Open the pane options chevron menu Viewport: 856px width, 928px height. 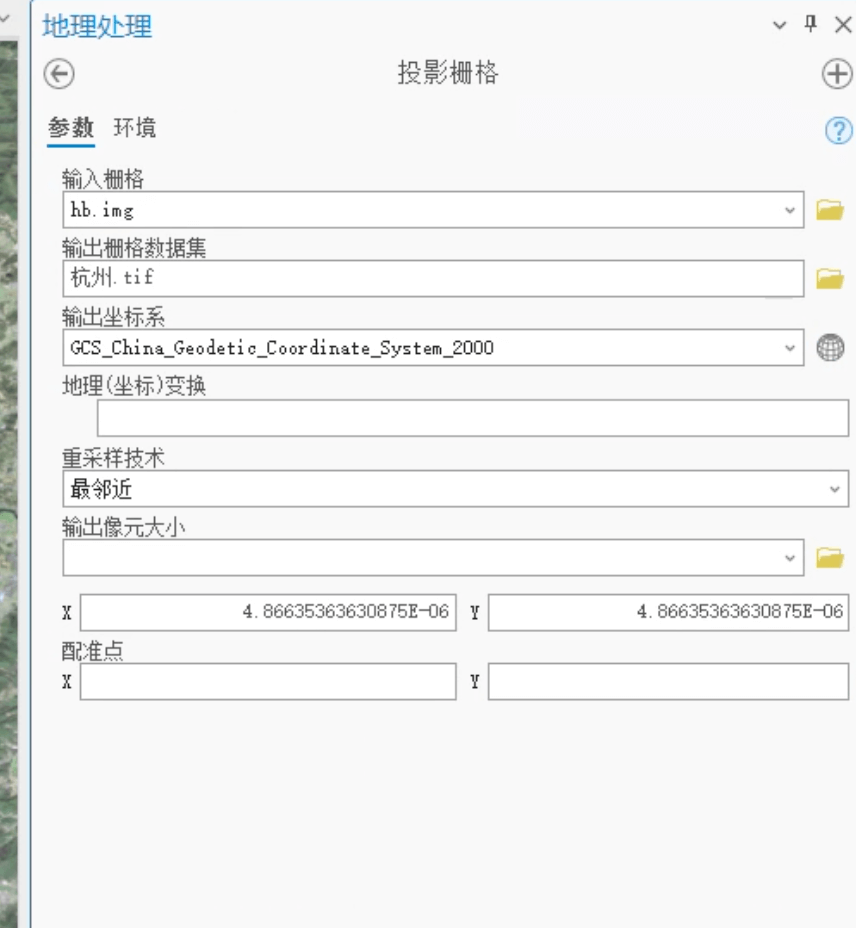point(780,26)
